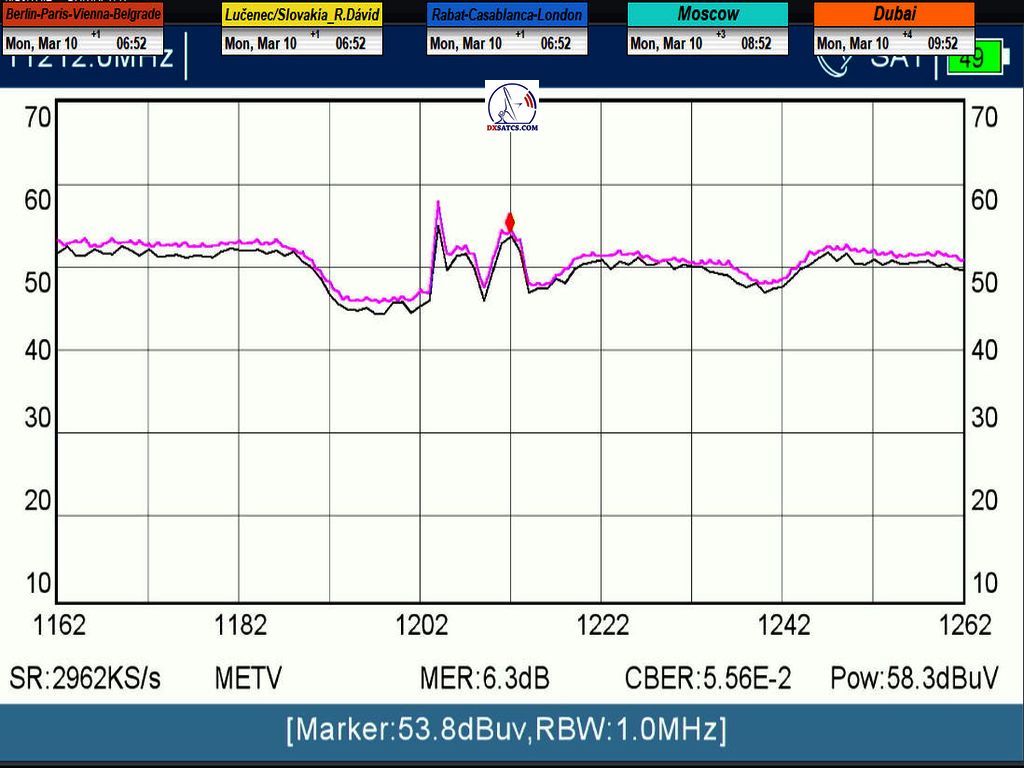Open the Rabat-Casablanca-London clock label
The image size is (1024, 768).
[507, 15]
